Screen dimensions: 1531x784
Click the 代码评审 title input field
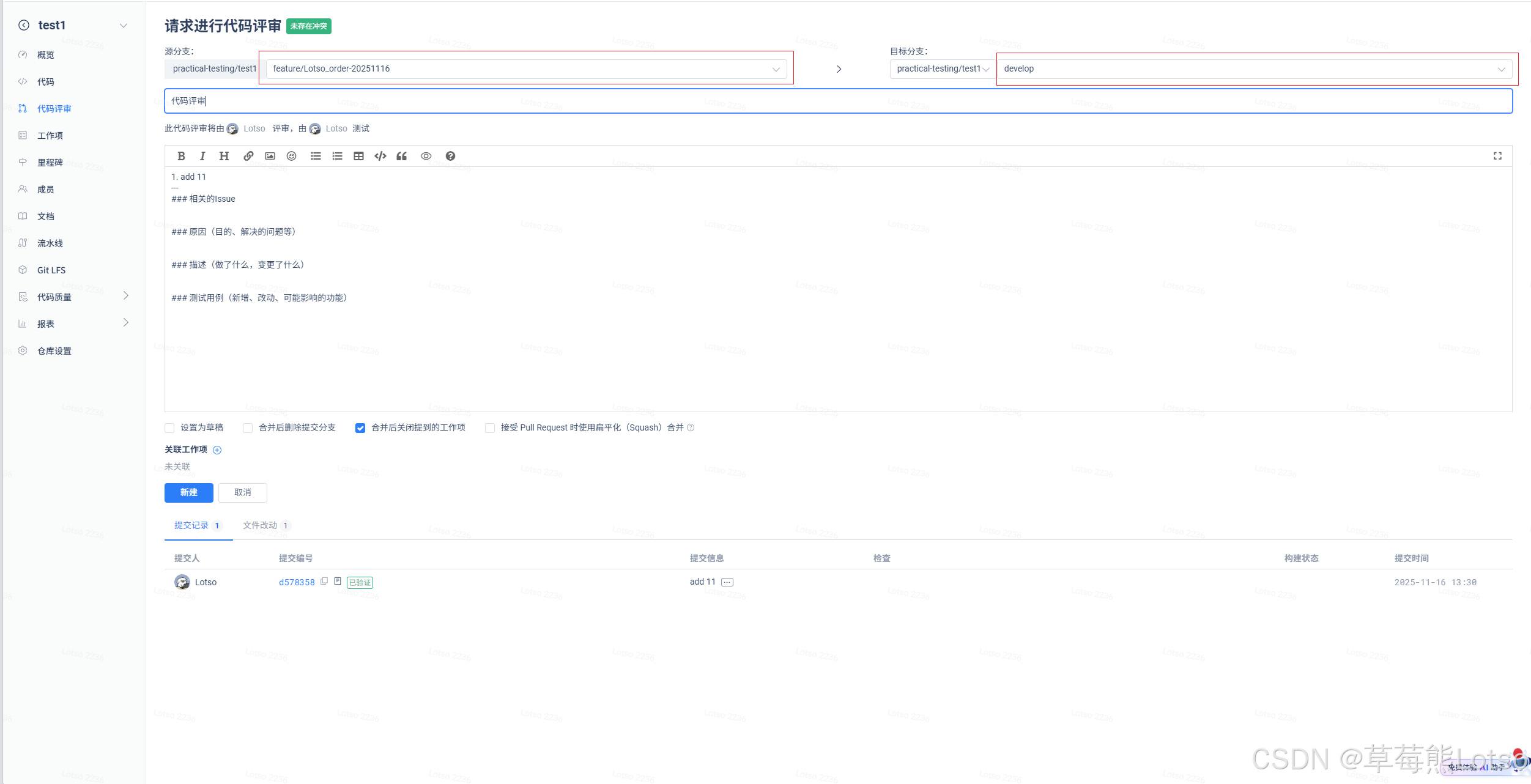pos(838,101)
